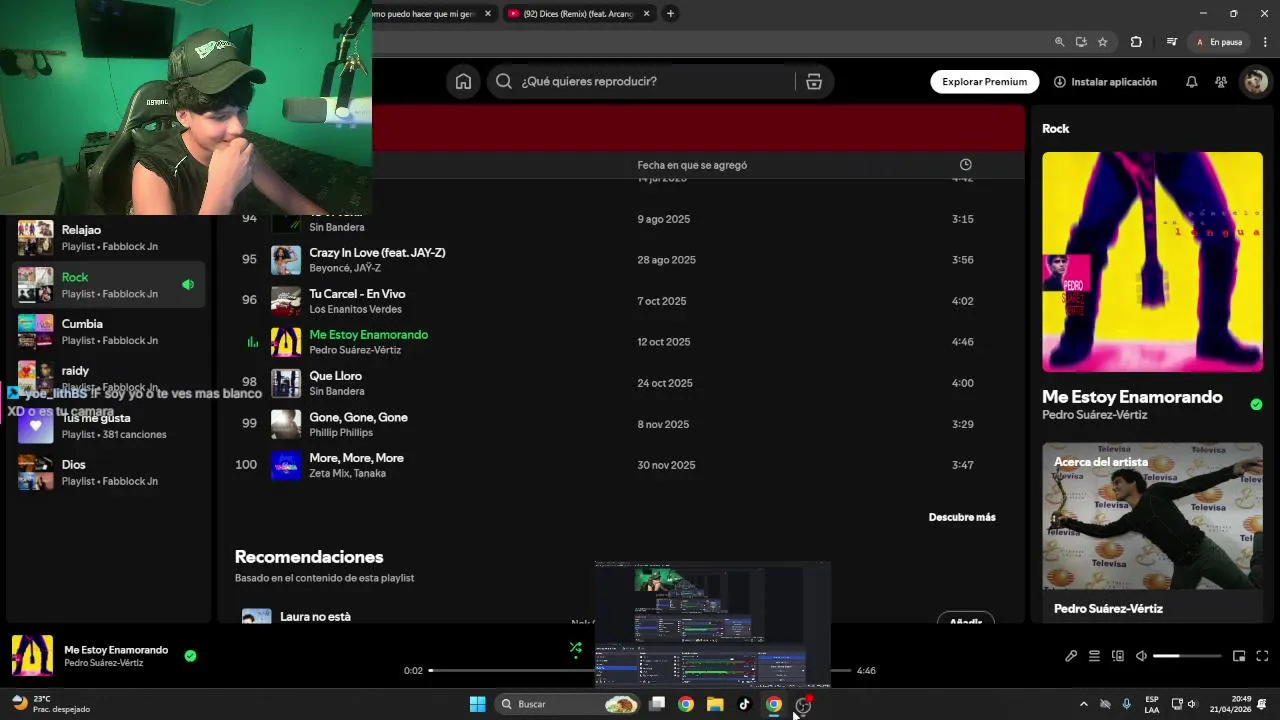Screen dimensions: 1280x720
Task: Click the install app icon in the address bar
Action: pos(1081,42)
